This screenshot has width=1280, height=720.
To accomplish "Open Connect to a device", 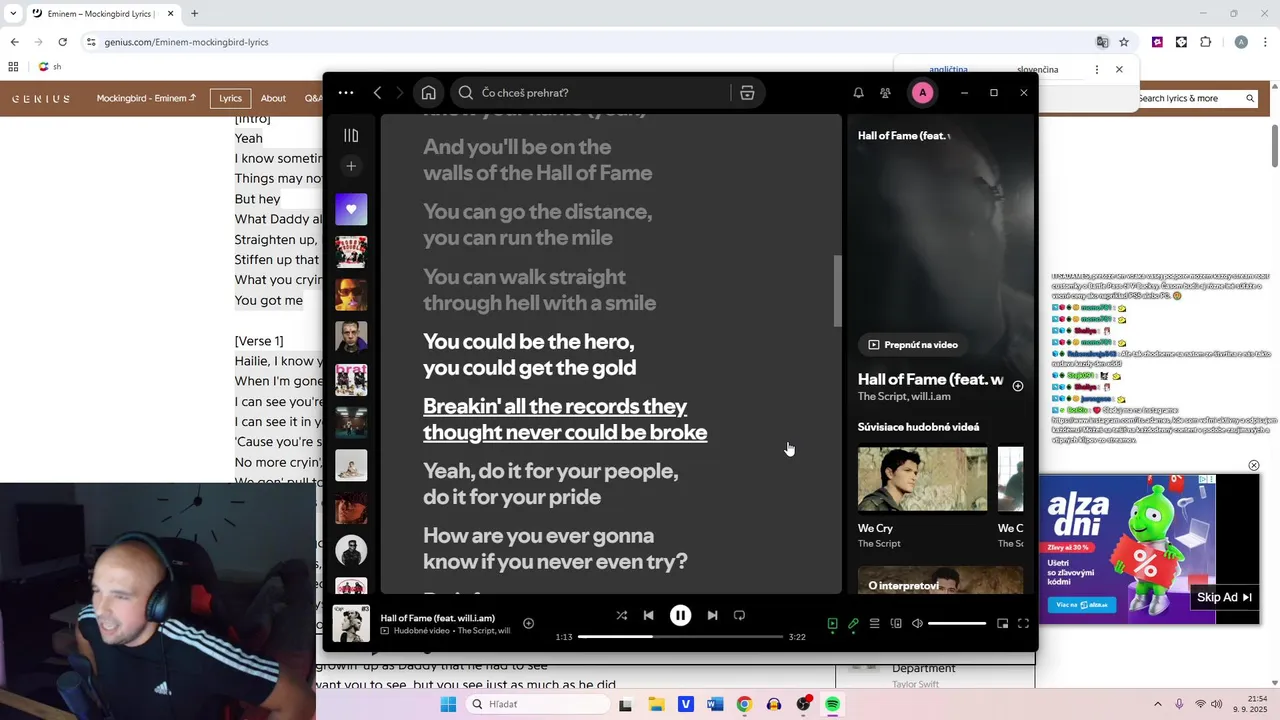I will [x=896, y=623].
